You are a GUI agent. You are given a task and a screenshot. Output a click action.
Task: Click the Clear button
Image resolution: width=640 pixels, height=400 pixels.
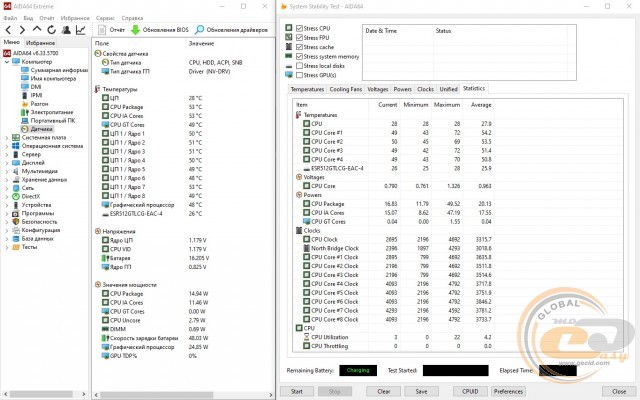pyautogui.click(x=384, y=391)
